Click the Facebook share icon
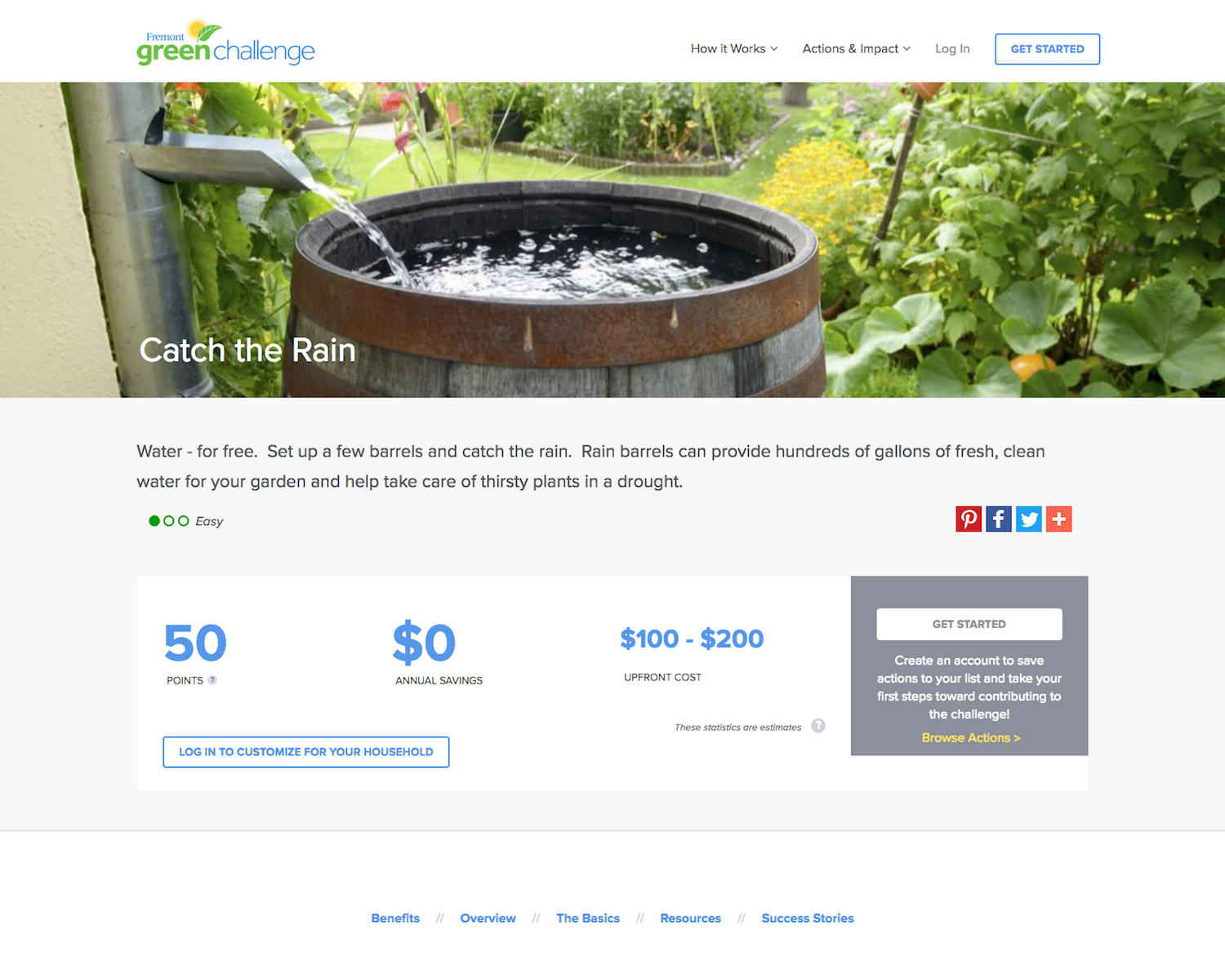 [999, 519]
